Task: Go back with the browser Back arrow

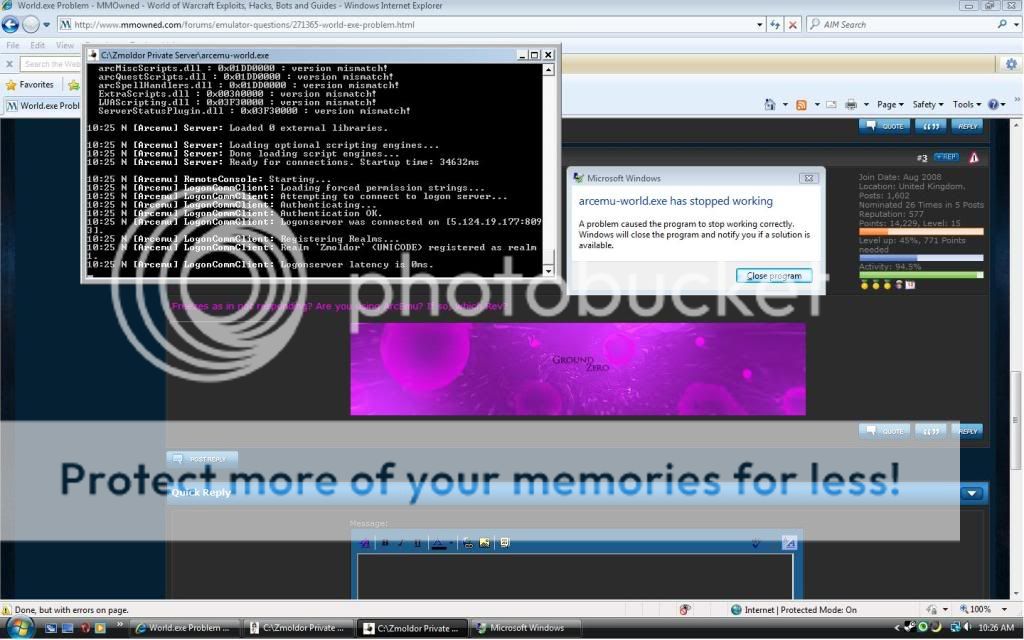Action: [10, 25]
